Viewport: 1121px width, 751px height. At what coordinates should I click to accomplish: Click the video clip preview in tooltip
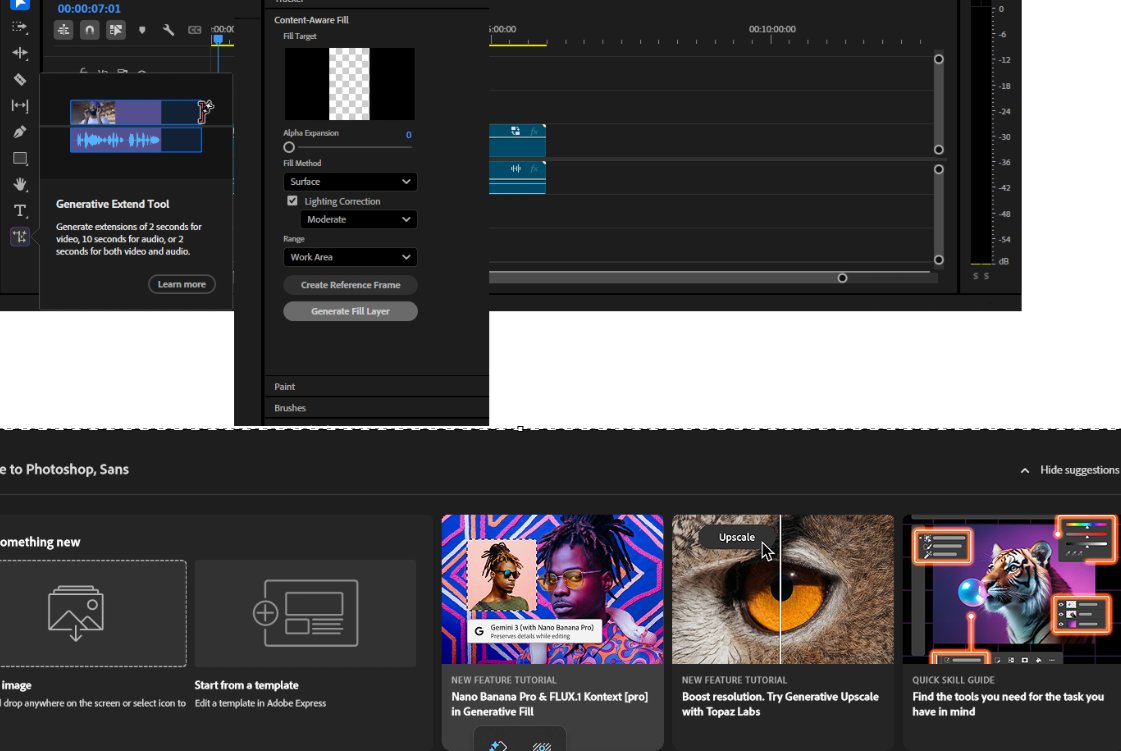click(x=134, y=112)
